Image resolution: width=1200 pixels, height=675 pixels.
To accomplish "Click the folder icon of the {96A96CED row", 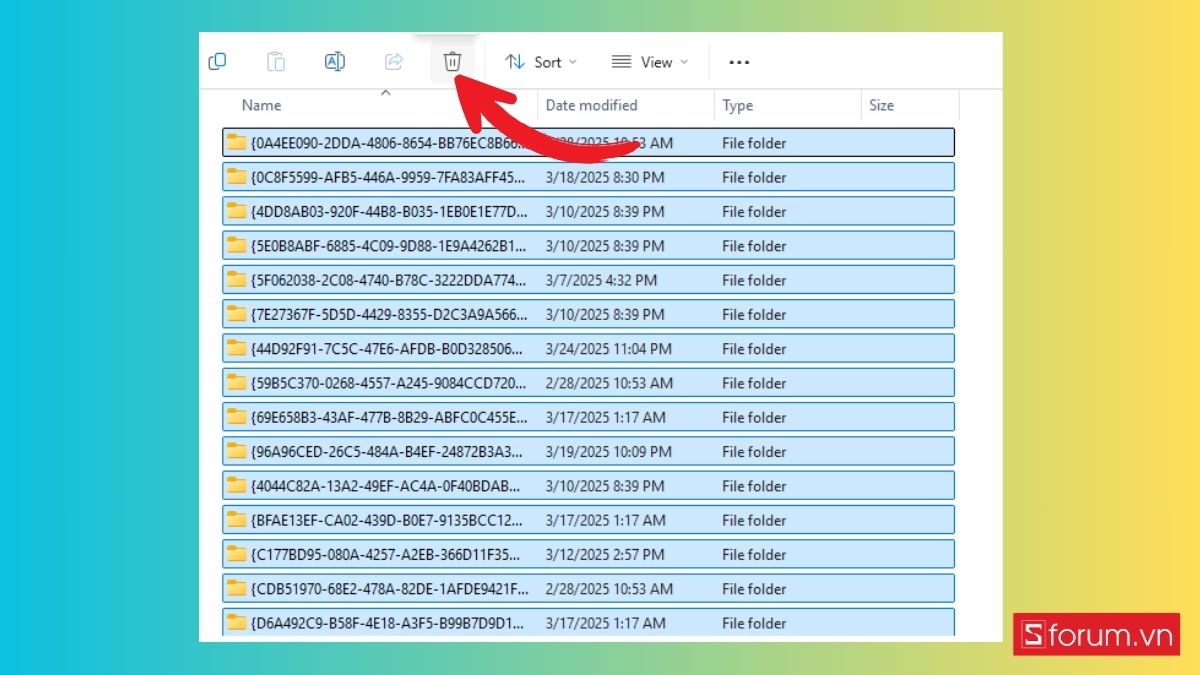I will pyautogui.click(x=236, y=450).
